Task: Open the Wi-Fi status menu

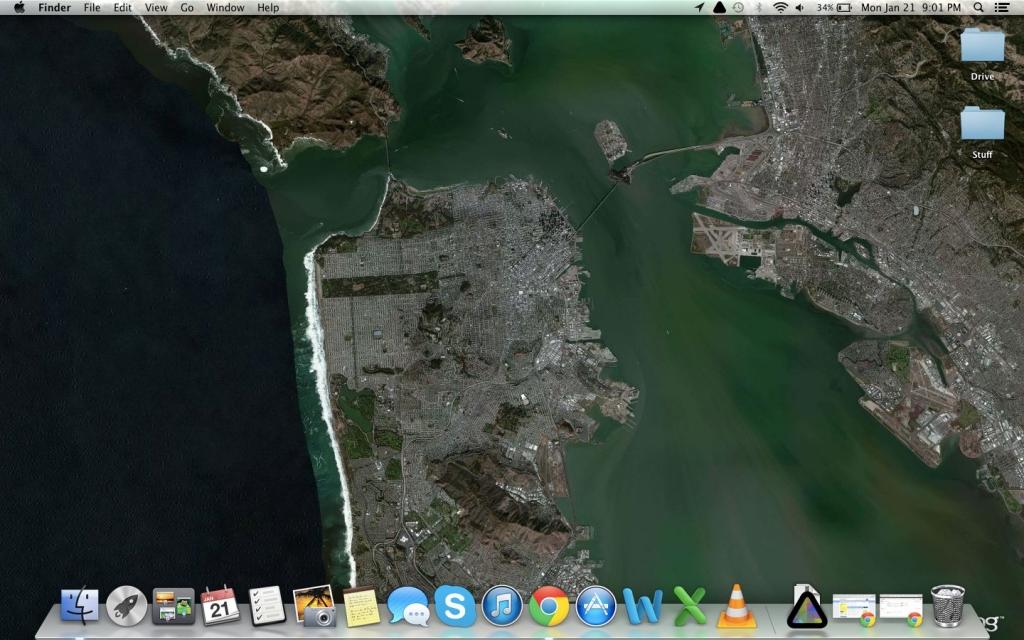Action: [x=780, y=8]
